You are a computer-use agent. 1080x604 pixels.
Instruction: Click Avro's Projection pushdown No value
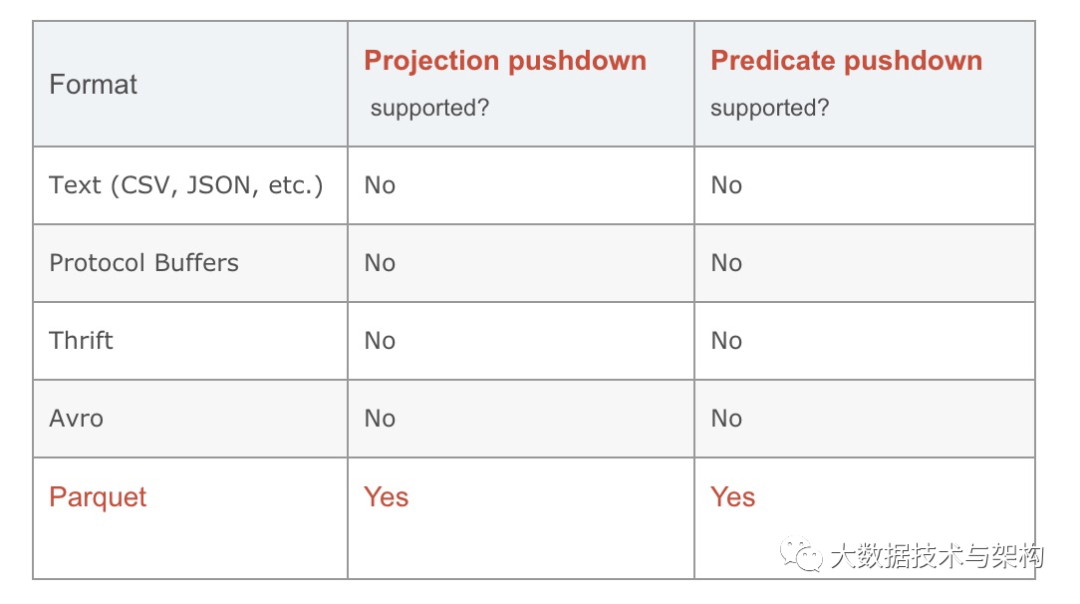(379, 418)
